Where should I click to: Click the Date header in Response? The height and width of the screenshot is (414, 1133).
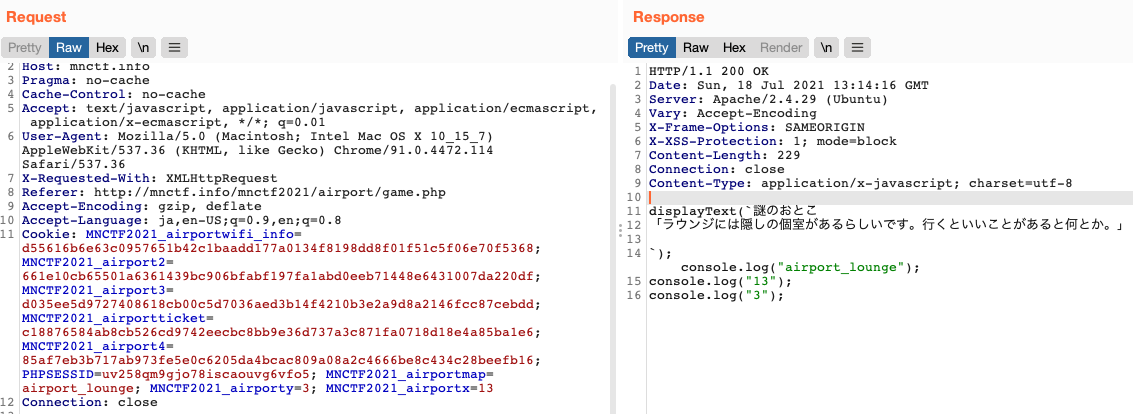pos(788,85)
